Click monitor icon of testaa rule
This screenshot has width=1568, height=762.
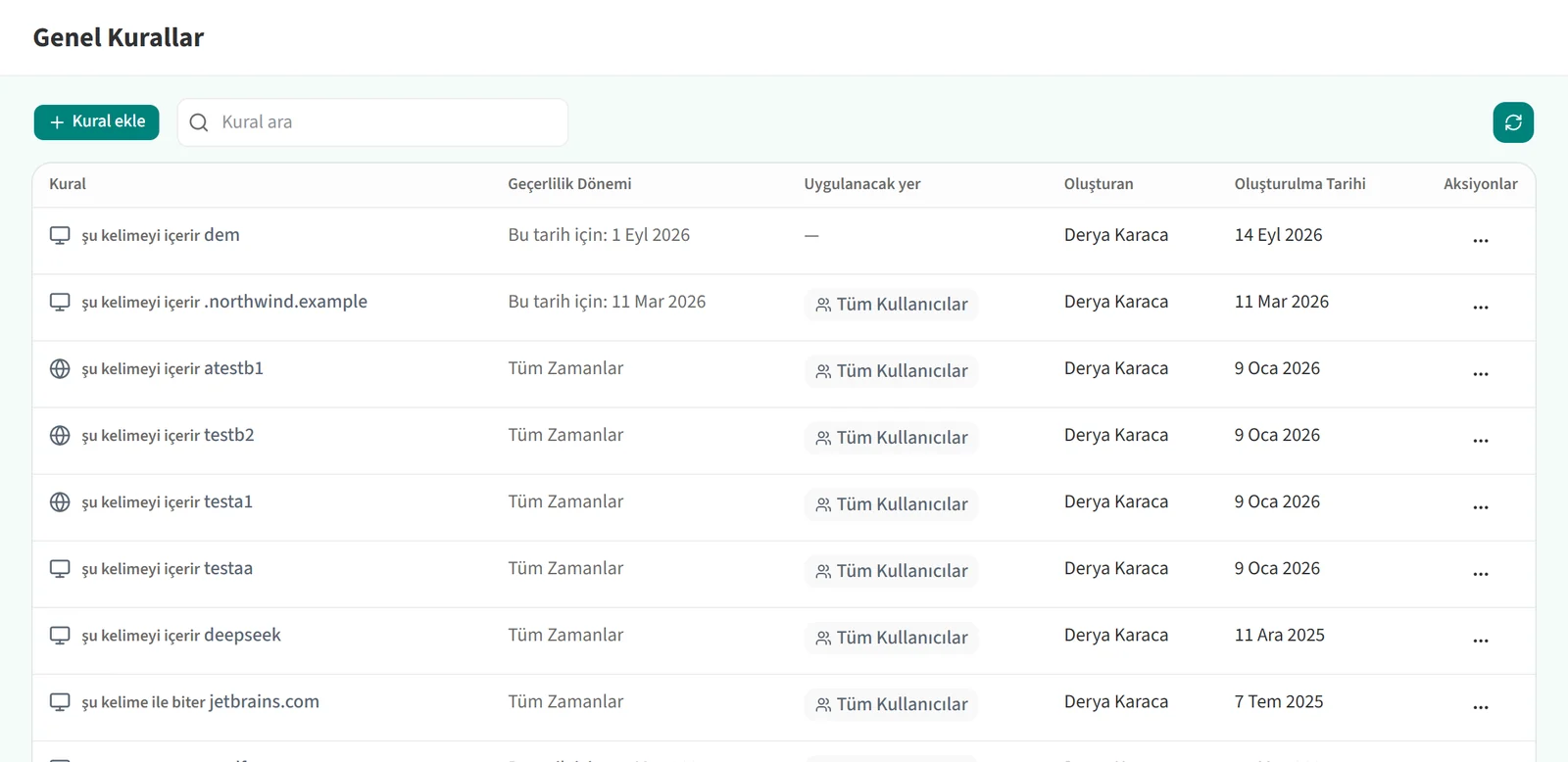click(60, 569)
